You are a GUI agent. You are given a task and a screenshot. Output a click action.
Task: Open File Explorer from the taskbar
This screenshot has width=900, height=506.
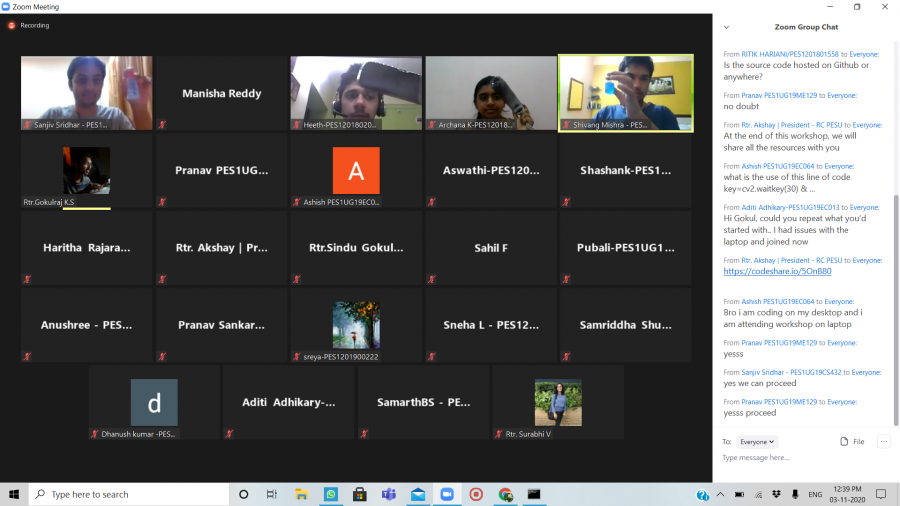point(302,494)
